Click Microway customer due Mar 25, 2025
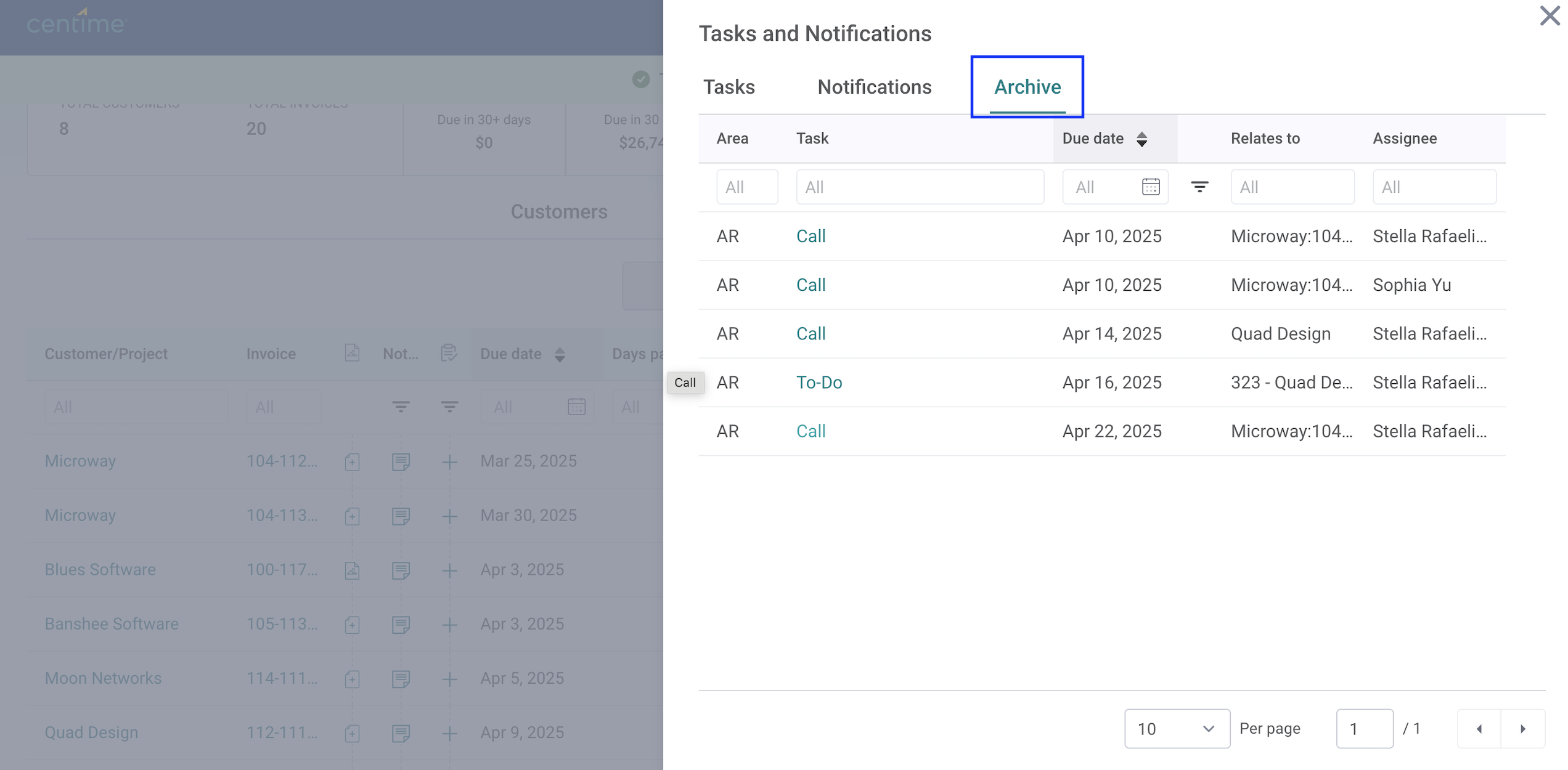1568x770 pixels. tap(80, 461)
